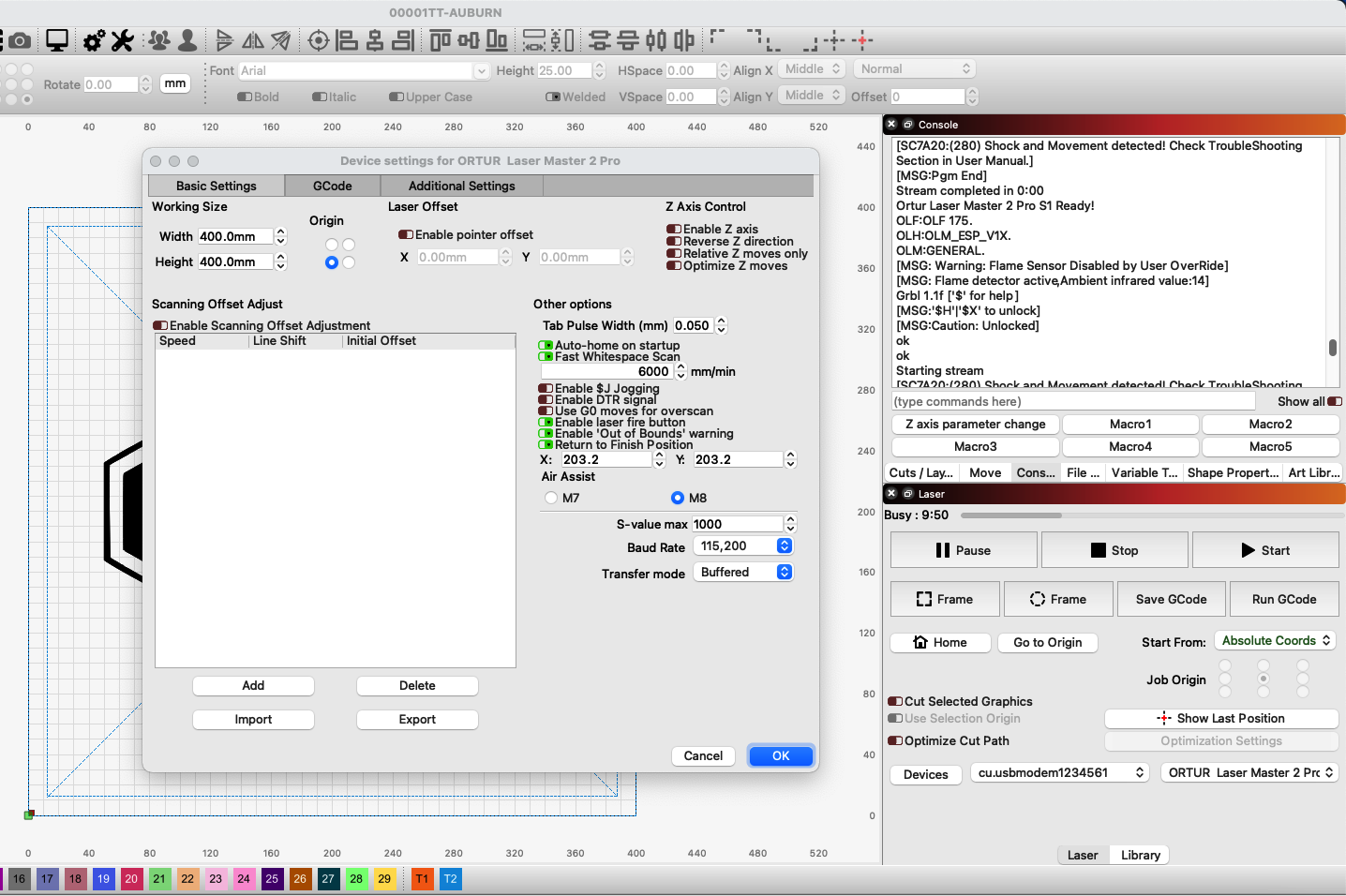This screenshot has height=896, width=1346.
Task: Click the Start job button
Action: click(x=1265, y=550)
